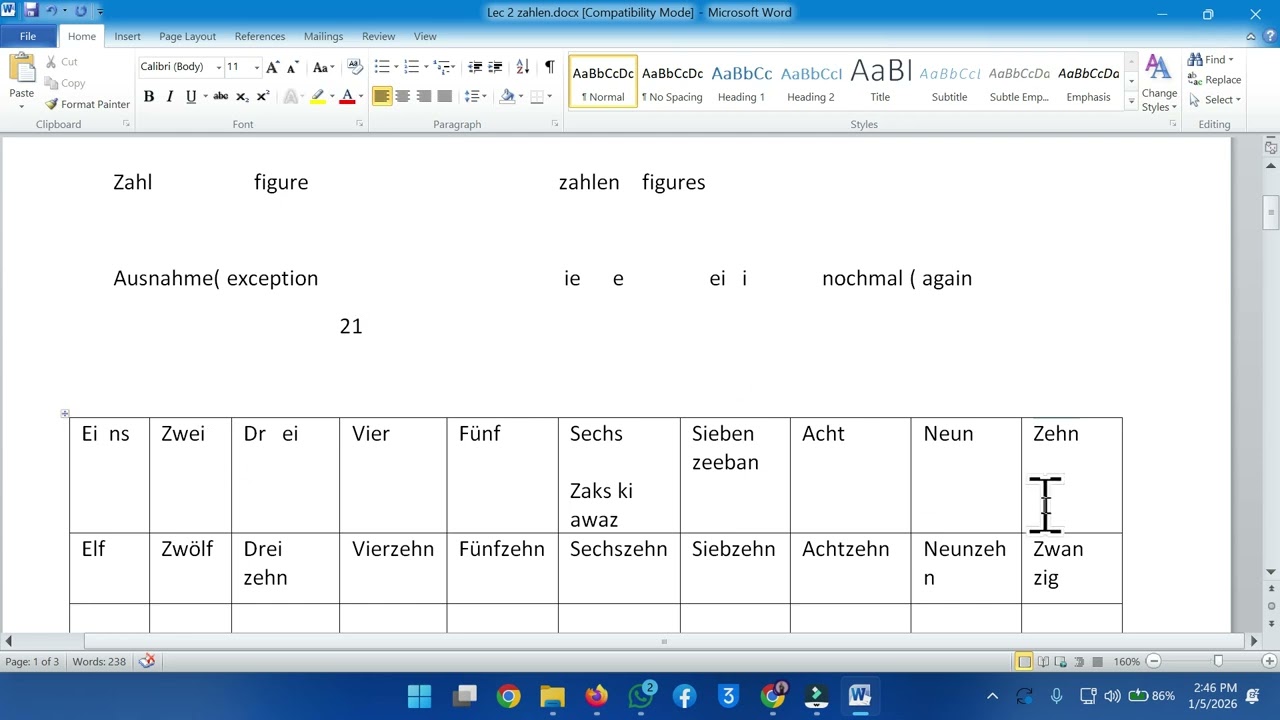Click the Text Effects glowing A icon
Viewport: 1280px width, 720px height.
click(x=291, y=96)
